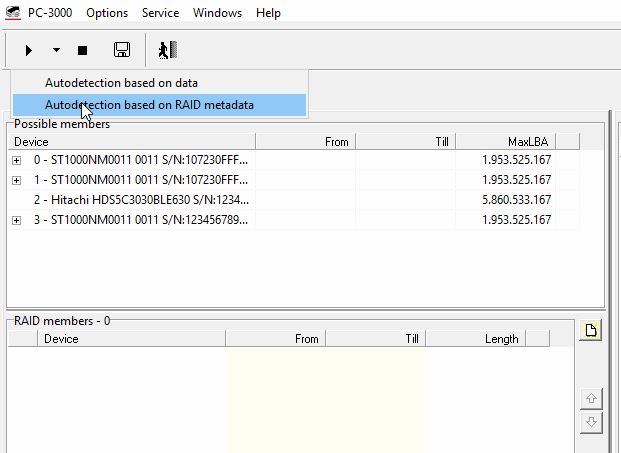Viewport: 621px width, 453px height.
Task: Select the Hitachi HDS5C3030BLE630 device row
Action: (x=141, y=200)
